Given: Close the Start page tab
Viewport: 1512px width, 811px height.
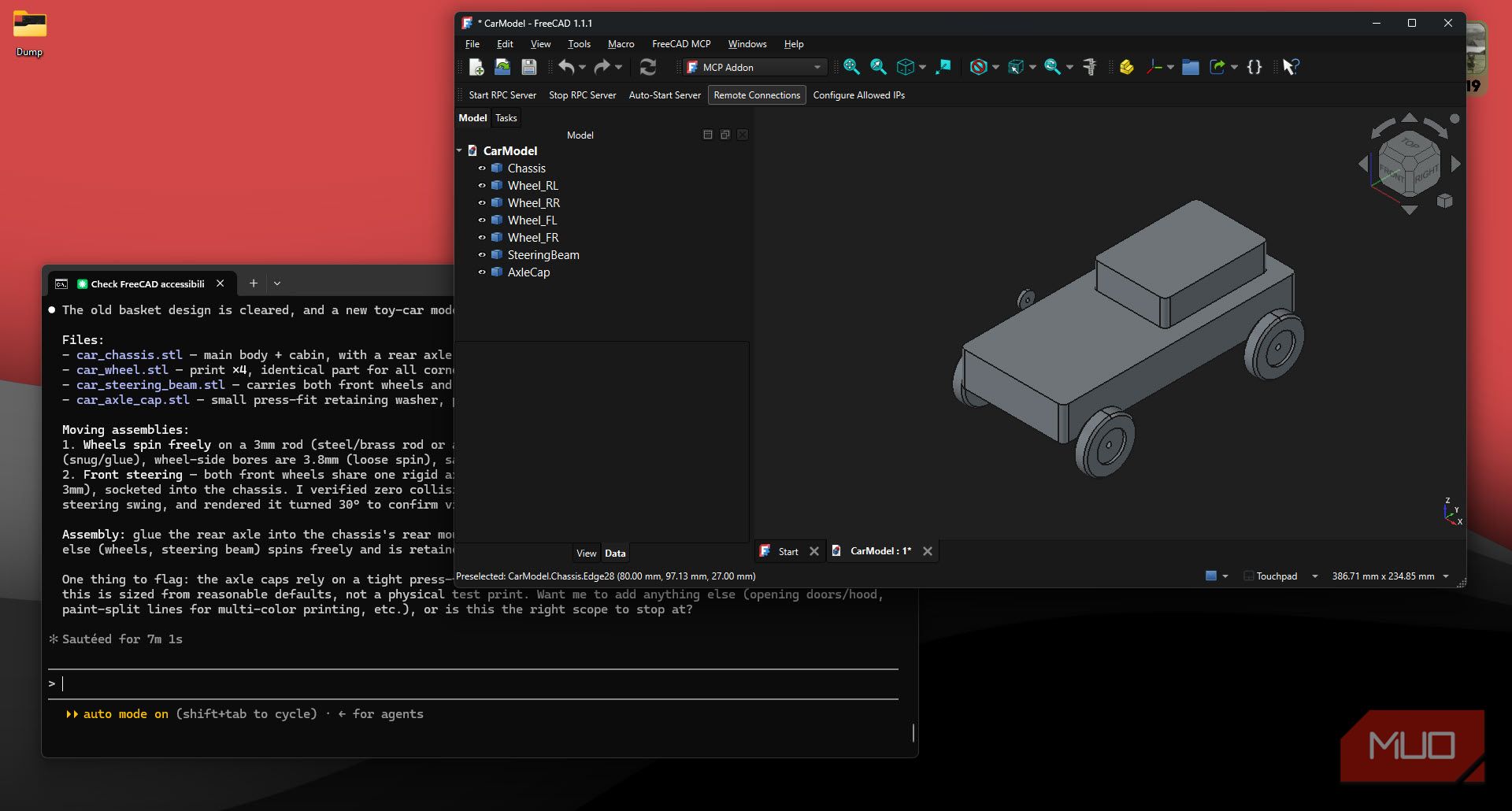Looking at the screenshot, I should pos(814,552).
